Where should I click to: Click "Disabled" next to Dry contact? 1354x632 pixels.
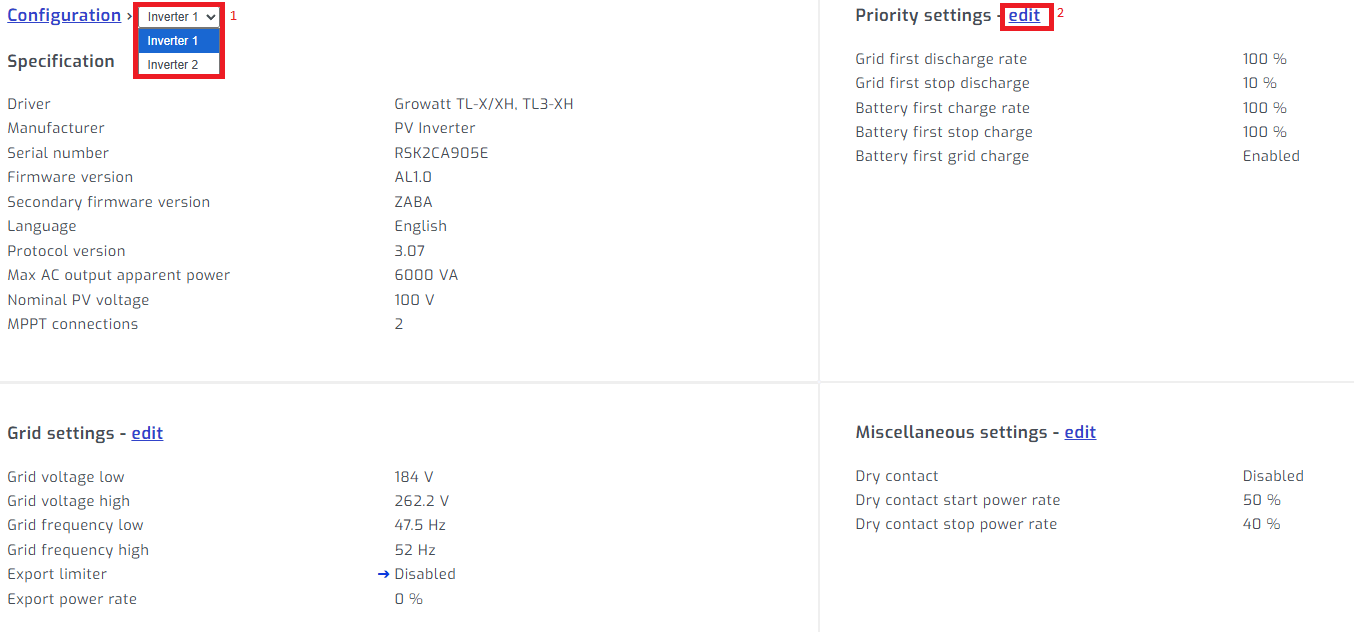pos(1274,475)
